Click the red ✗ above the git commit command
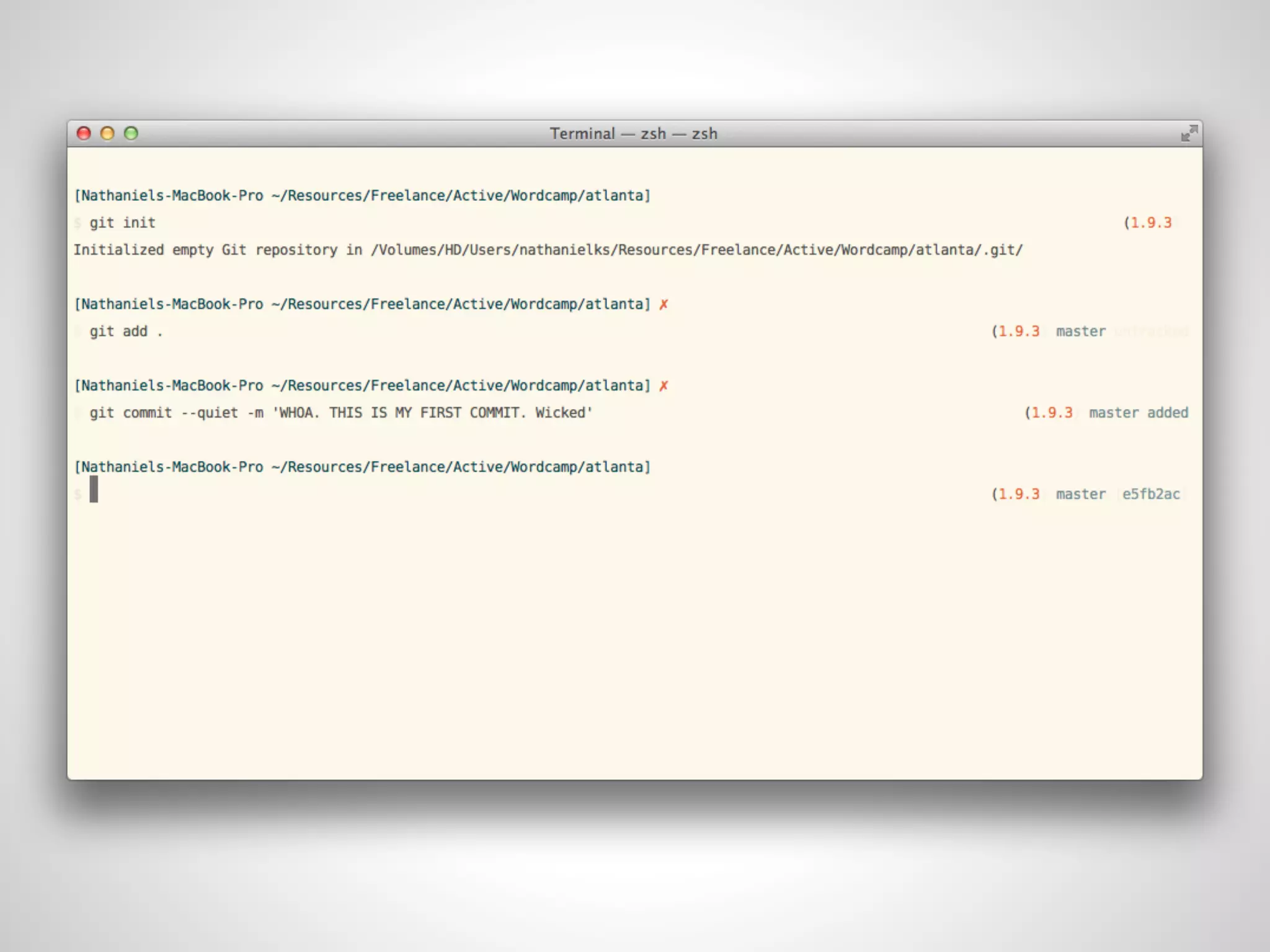Screen dimensions: 1270x952 (x=664, y=386)
